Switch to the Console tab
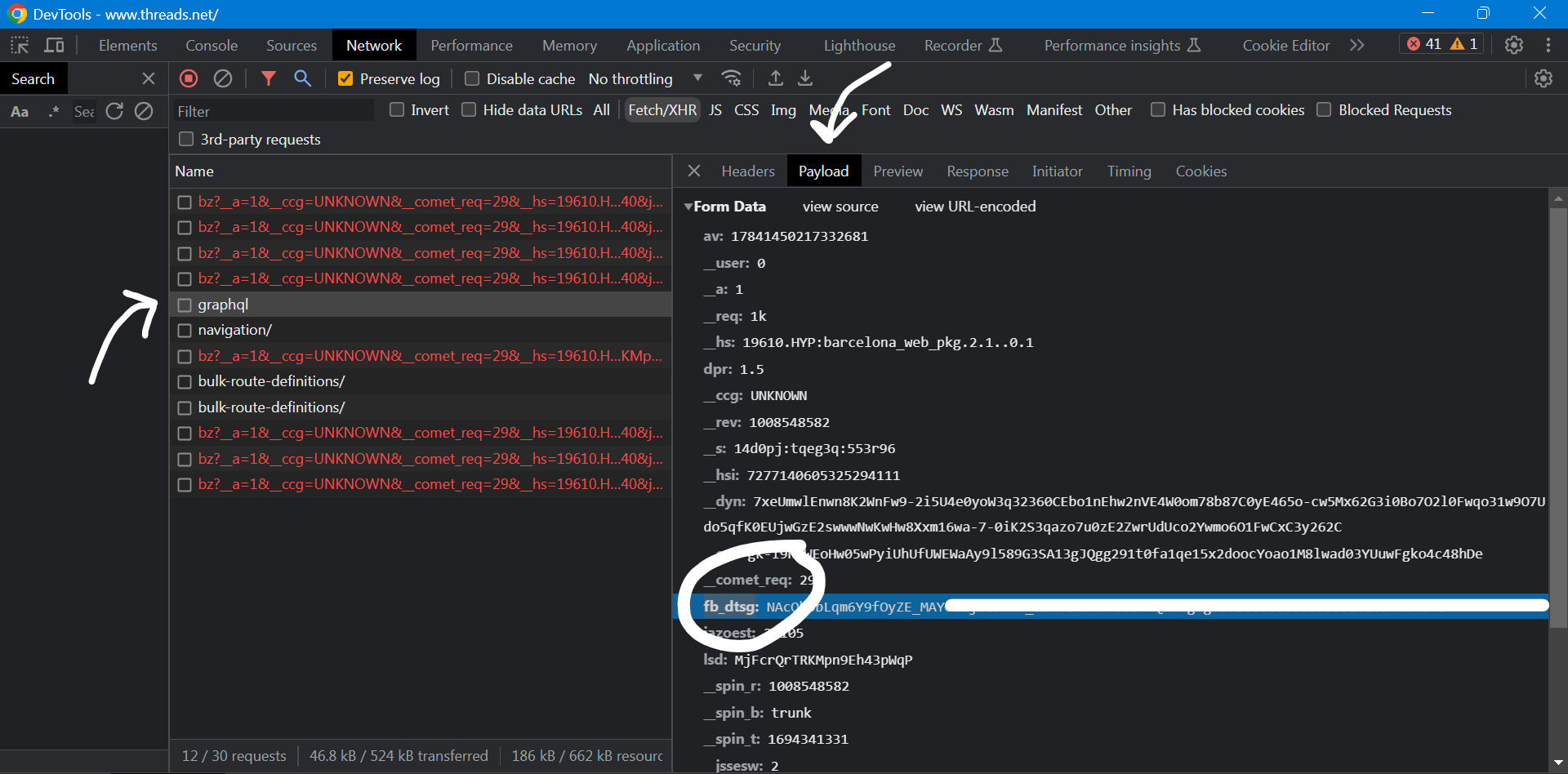1568x774 pixels. pos(212,45)
